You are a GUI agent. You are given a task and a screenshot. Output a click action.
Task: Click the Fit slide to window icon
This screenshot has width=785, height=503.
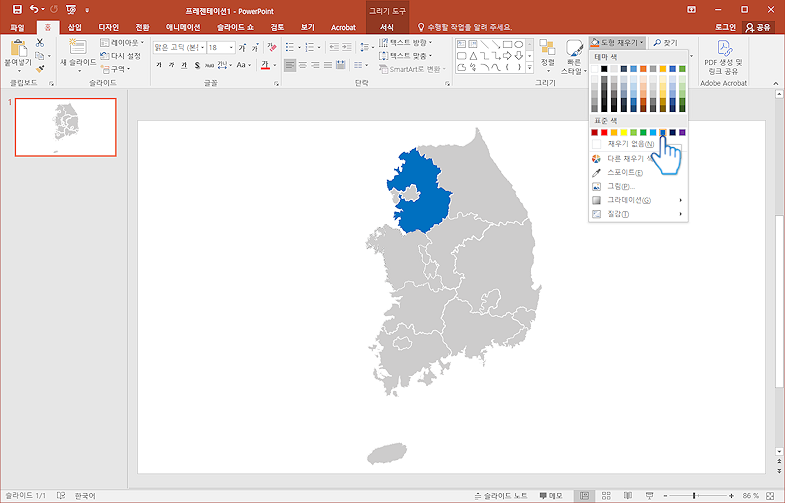coord(770,495)
